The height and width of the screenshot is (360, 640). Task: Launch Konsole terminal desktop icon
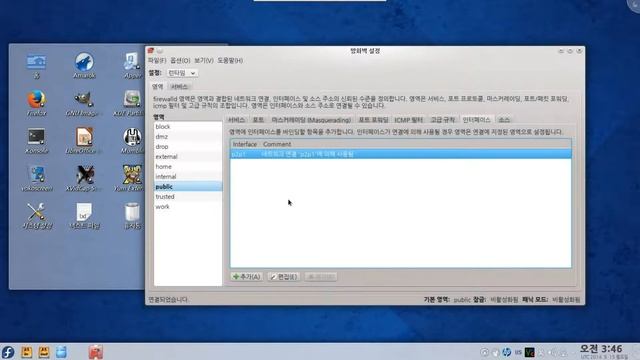[36, 140]
